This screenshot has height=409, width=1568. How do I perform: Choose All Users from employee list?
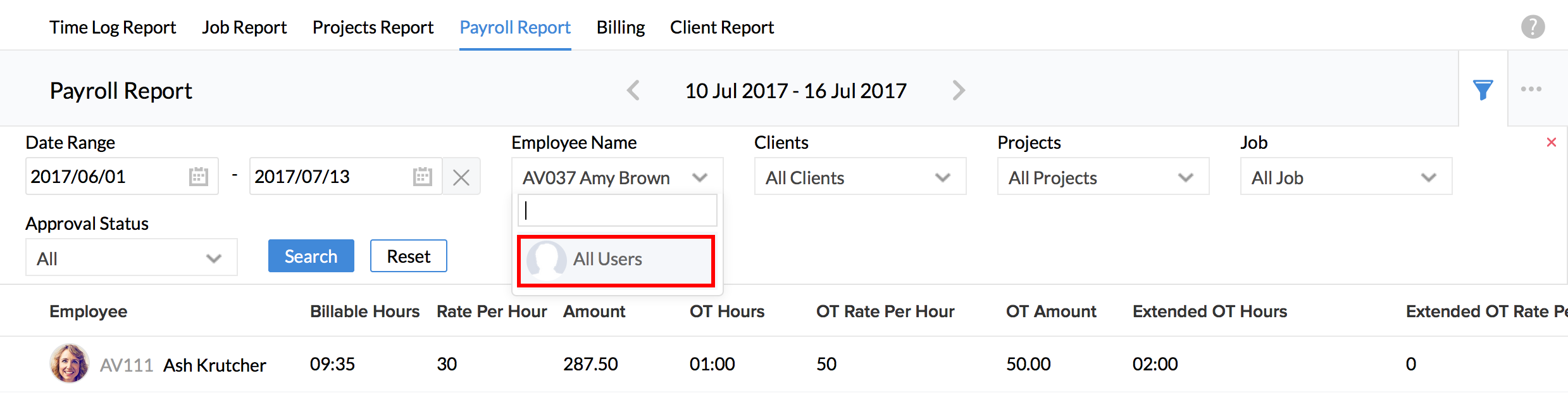click(x=616, y=260)
